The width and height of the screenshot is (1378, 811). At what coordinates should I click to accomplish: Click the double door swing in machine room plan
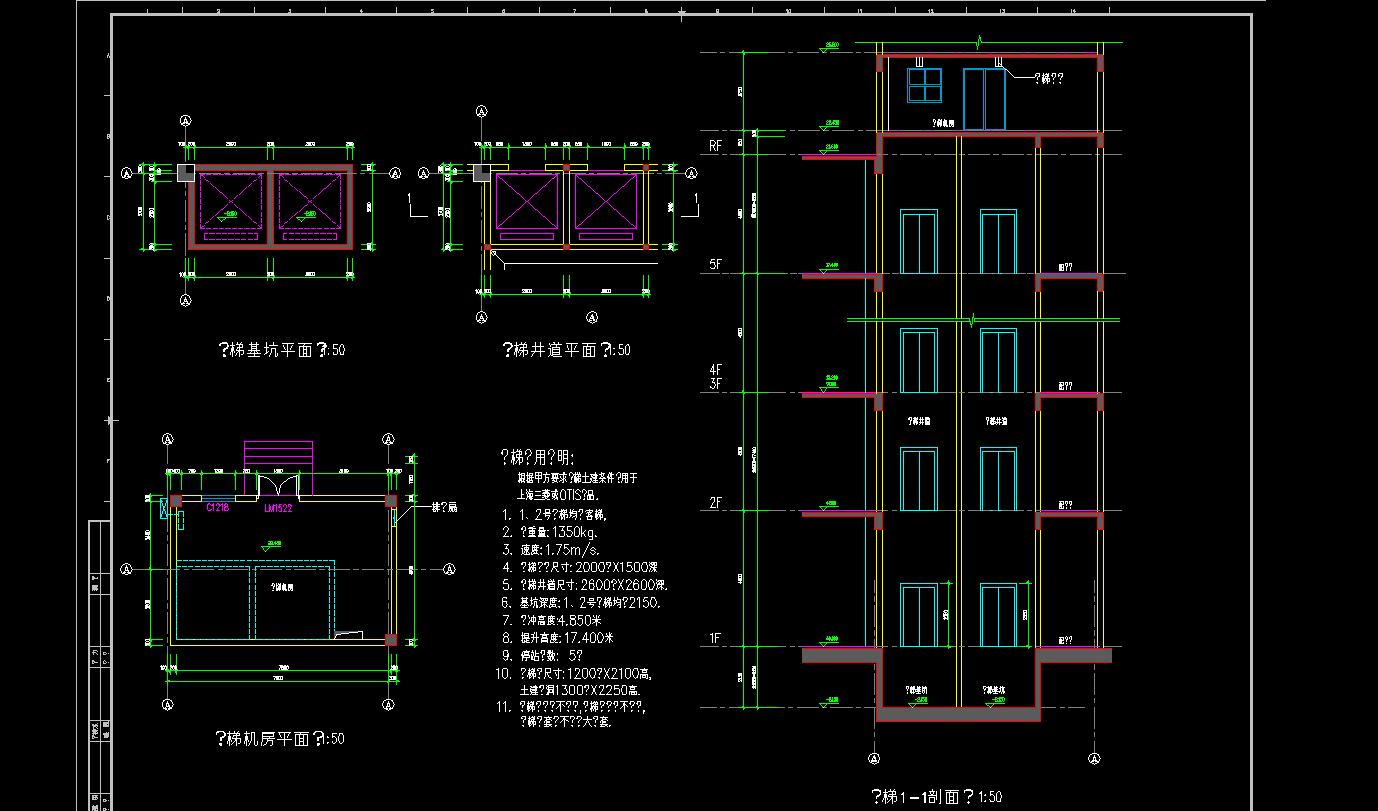278,487
